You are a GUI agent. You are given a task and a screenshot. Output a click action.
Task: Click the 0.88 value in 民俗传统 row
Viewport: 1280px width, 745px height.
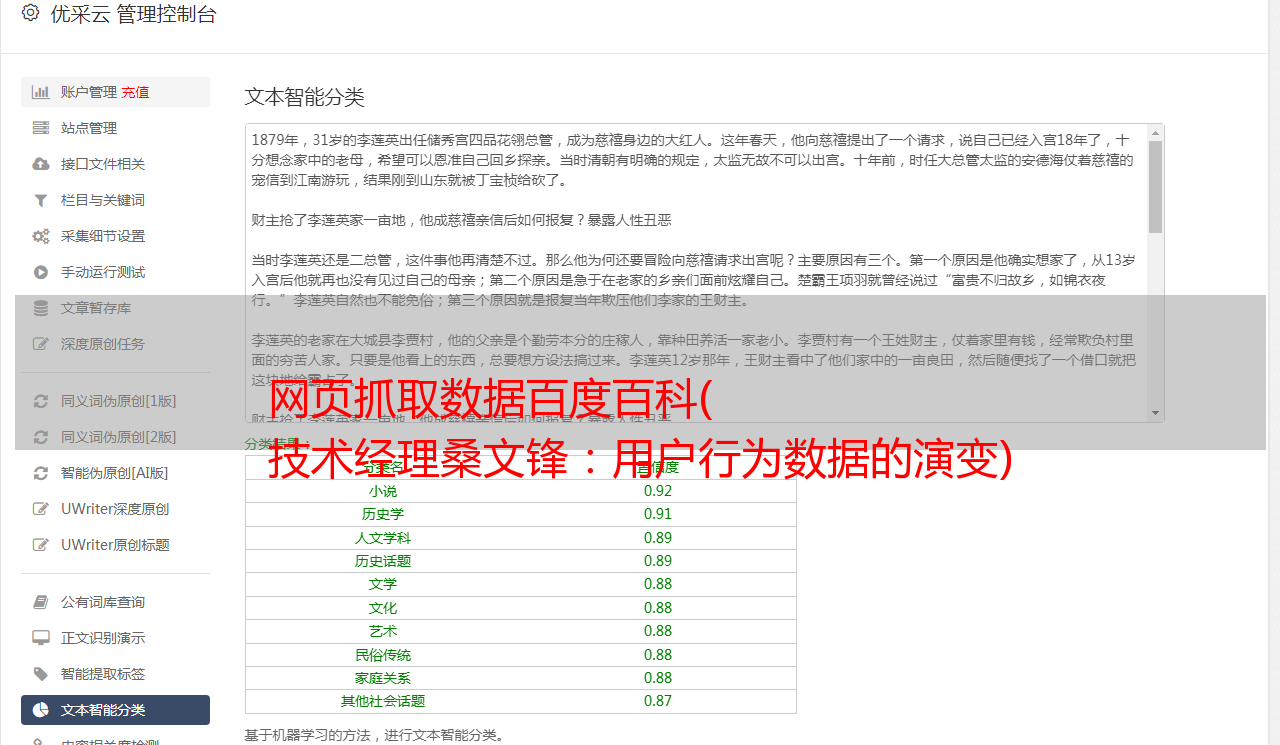[x=658, y=655]
